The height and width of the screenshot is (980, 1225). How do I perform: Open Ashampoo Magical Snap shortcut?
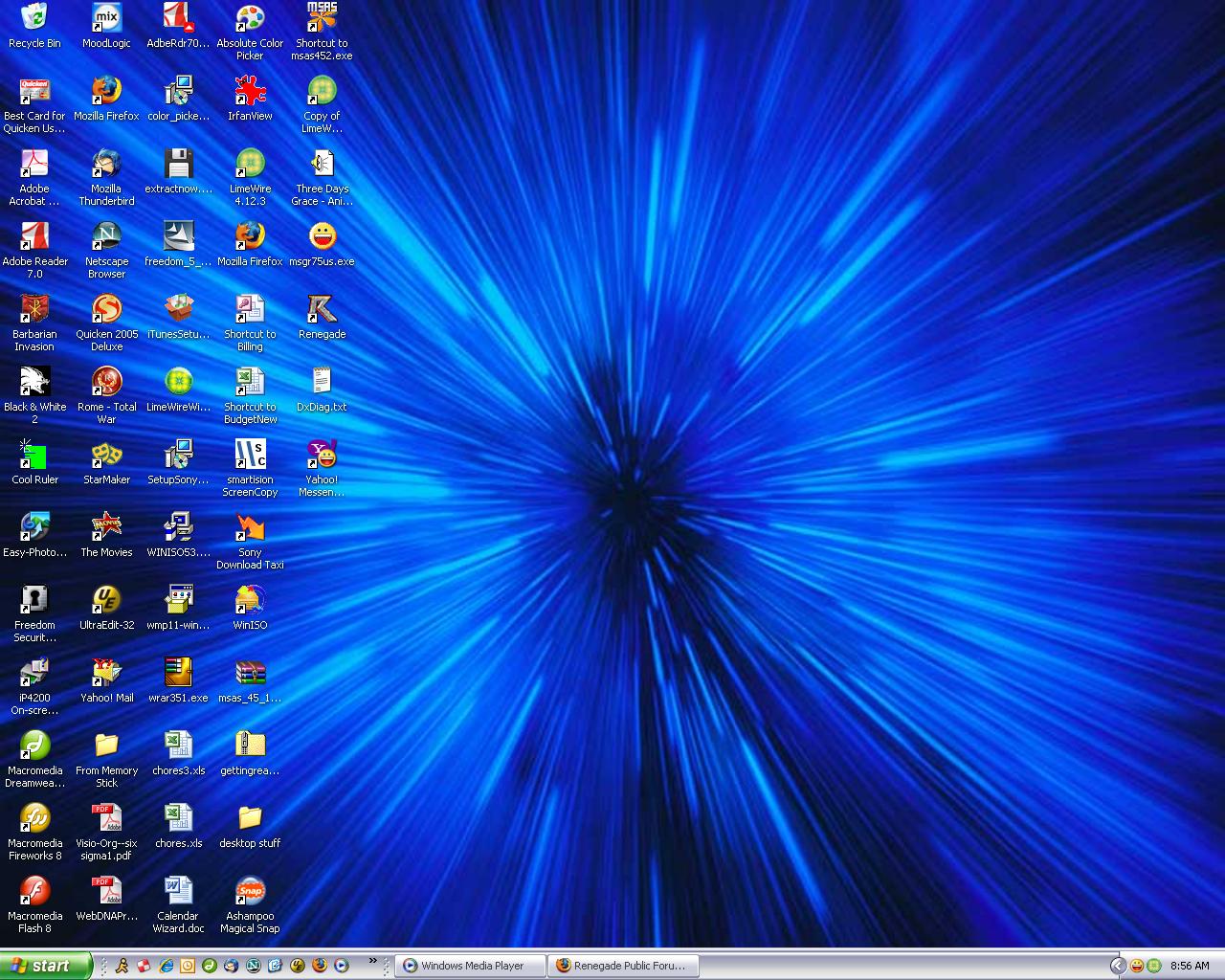pos(250,892)
